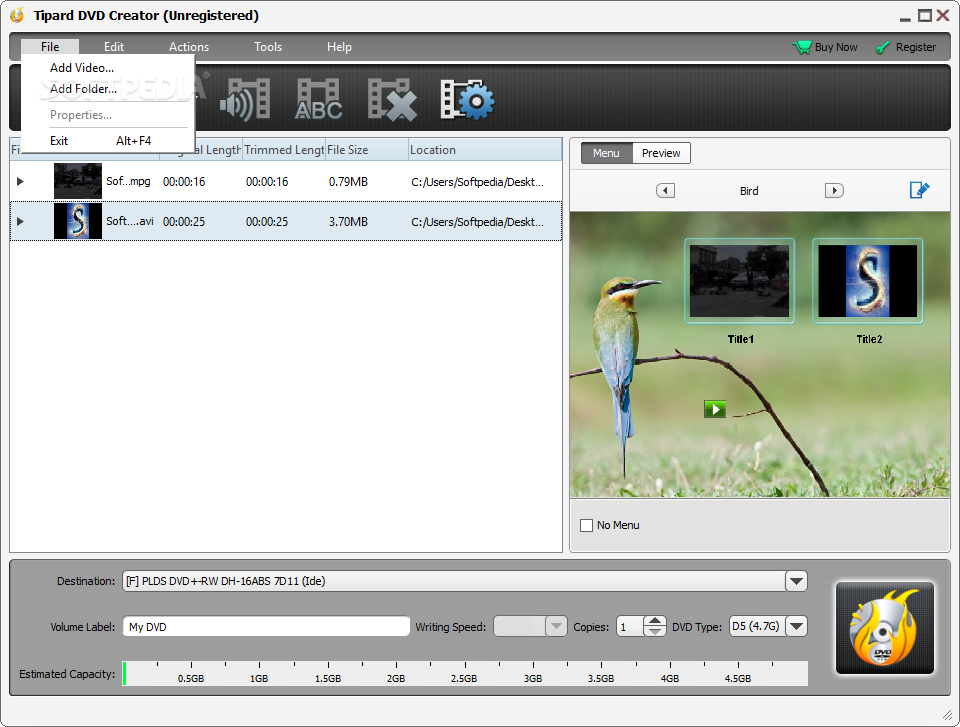The width and height of the screenshot is (960, 727).
Task: Click the File Size column header
Action: 366,150
